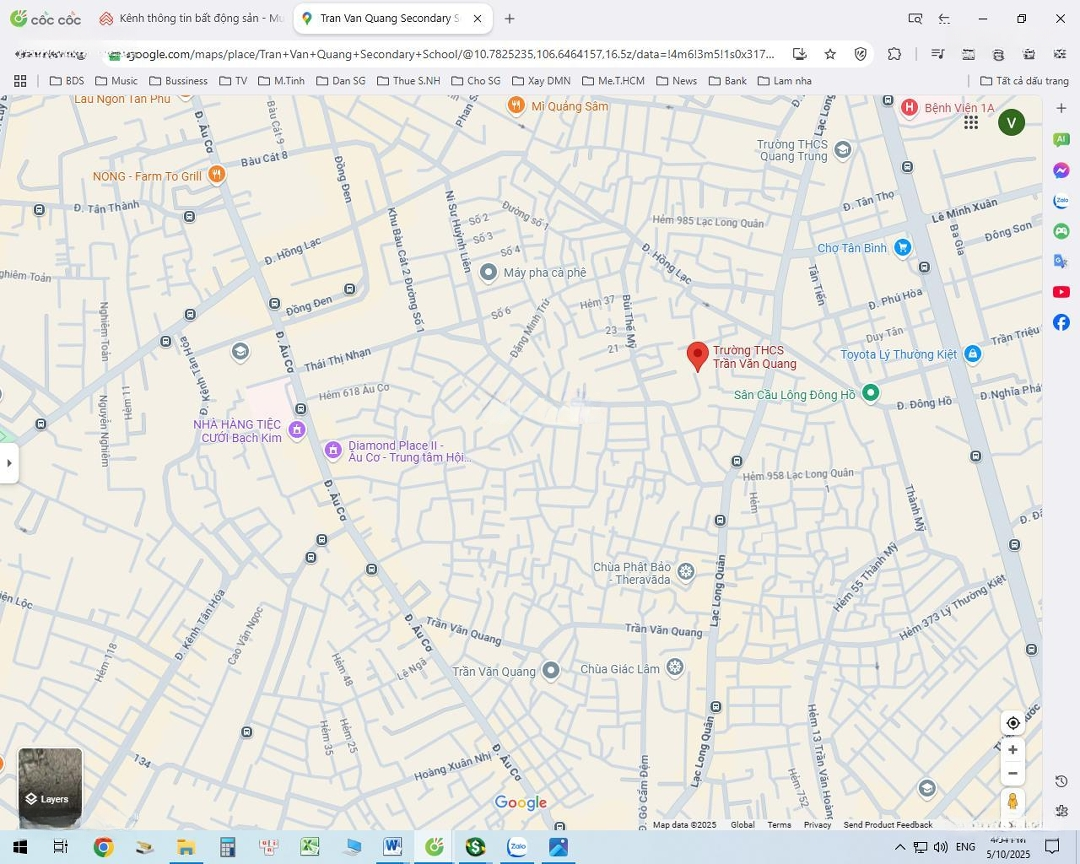Open Excel from the taskbar
Screen dimensions: 1080x864
310,847
